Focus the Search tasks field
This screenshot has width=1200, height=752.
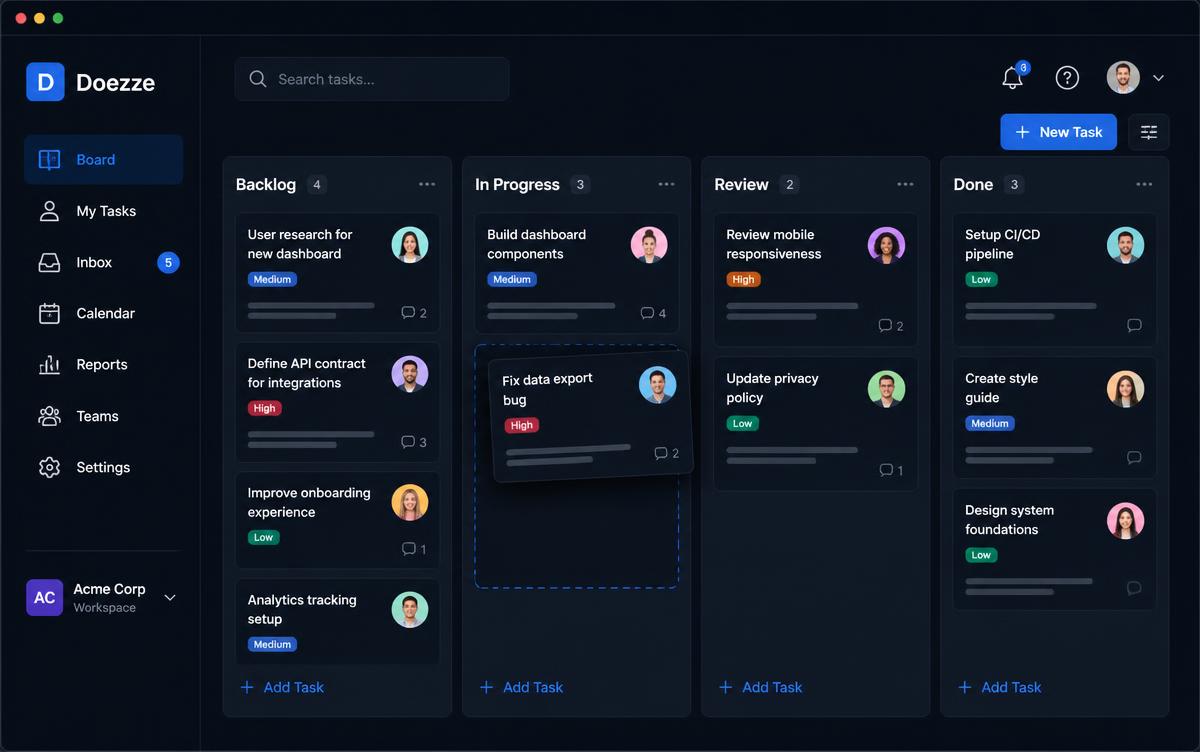[372, 79]
